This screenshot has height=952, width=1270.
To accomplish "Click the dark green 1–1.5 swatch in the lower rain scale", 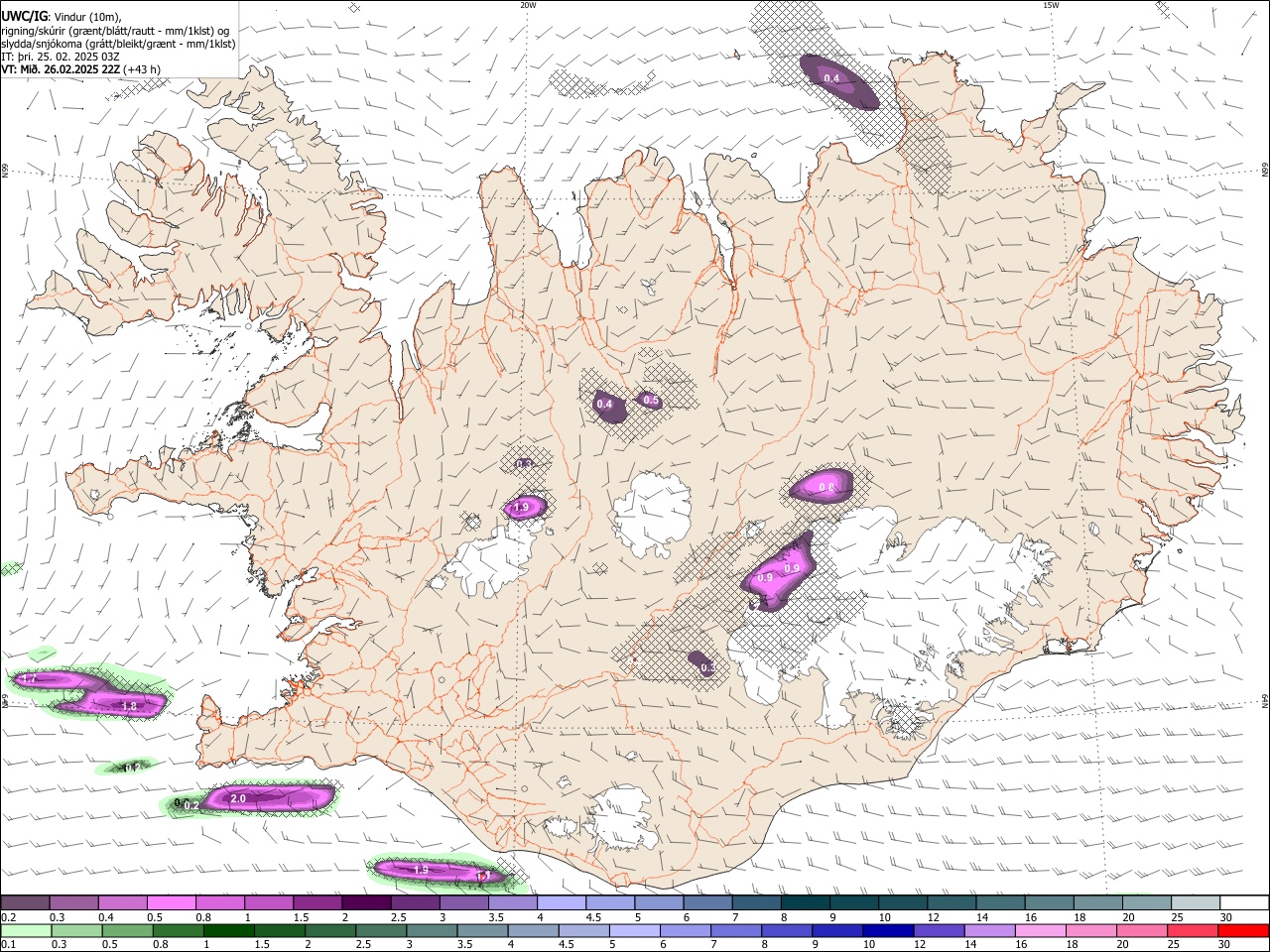I will [227, 930].
